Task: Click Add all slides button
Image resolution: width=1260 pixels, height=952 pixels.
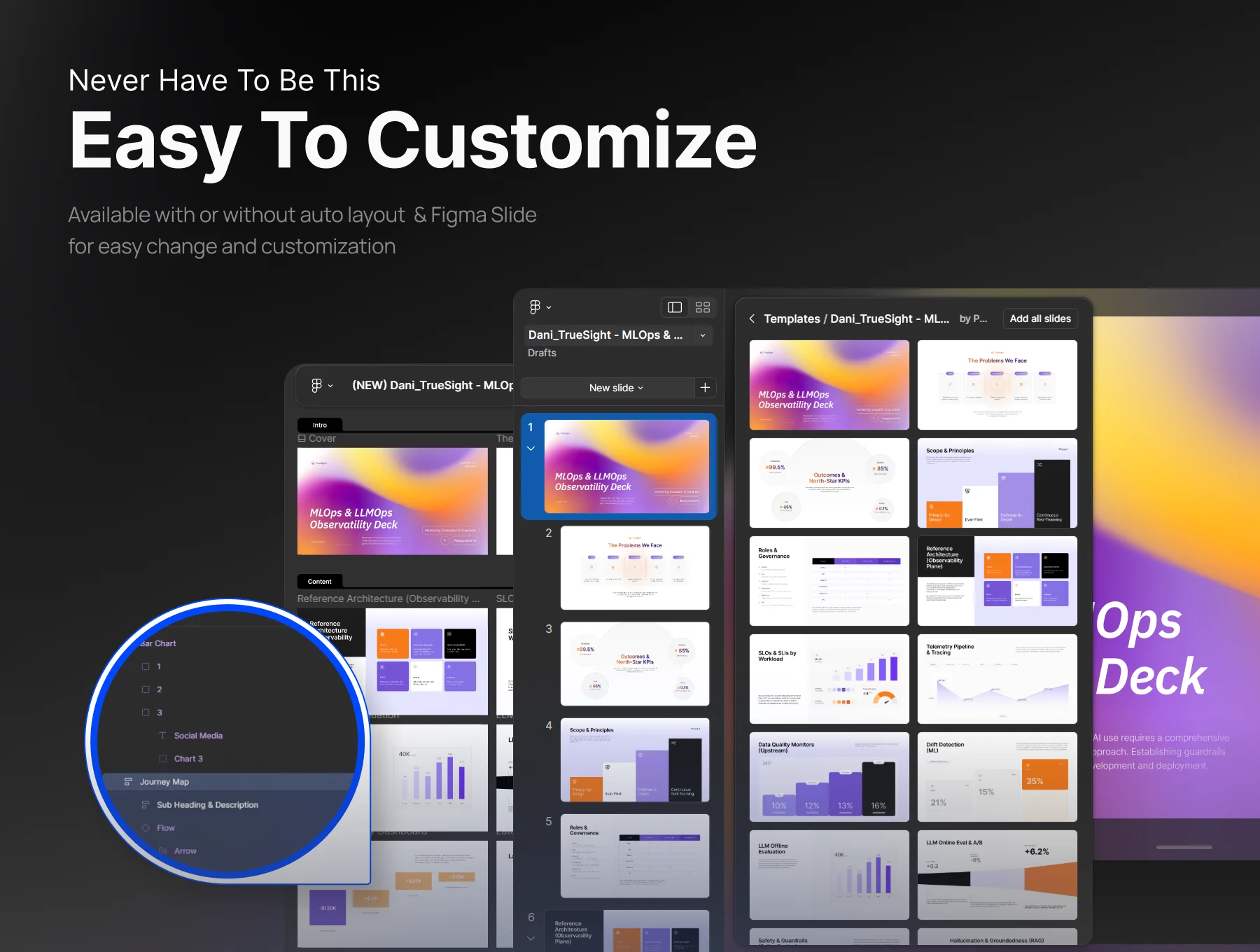Action: click(x=1039, y=318)
